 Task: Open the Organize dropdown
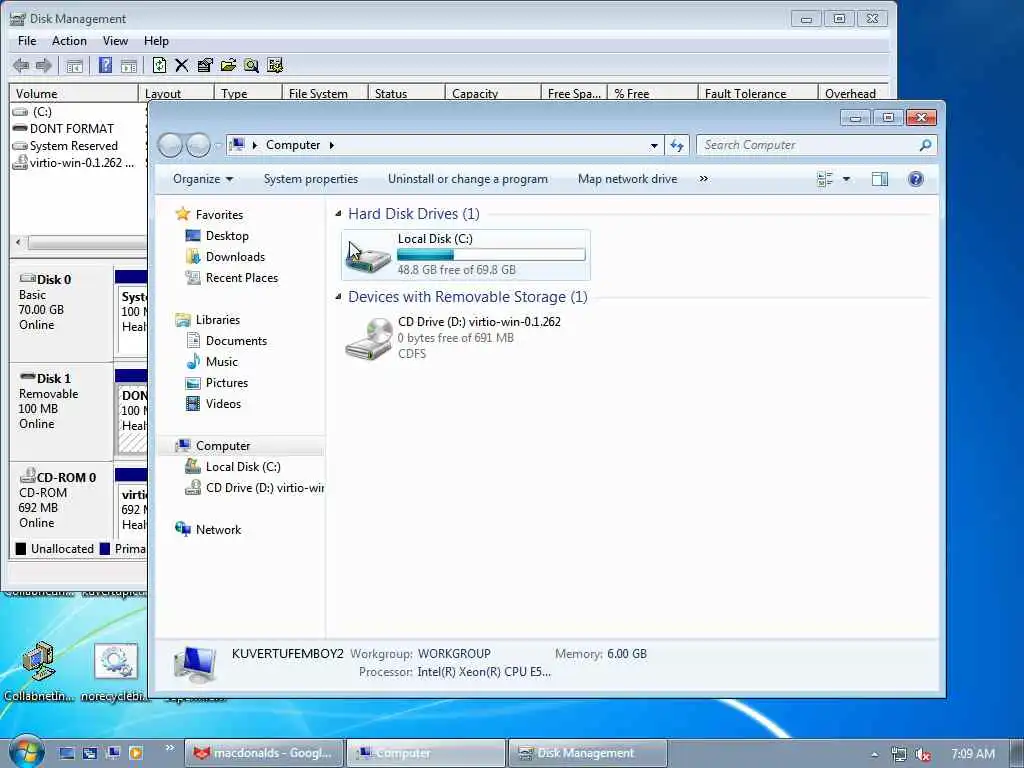click(202, 179)
